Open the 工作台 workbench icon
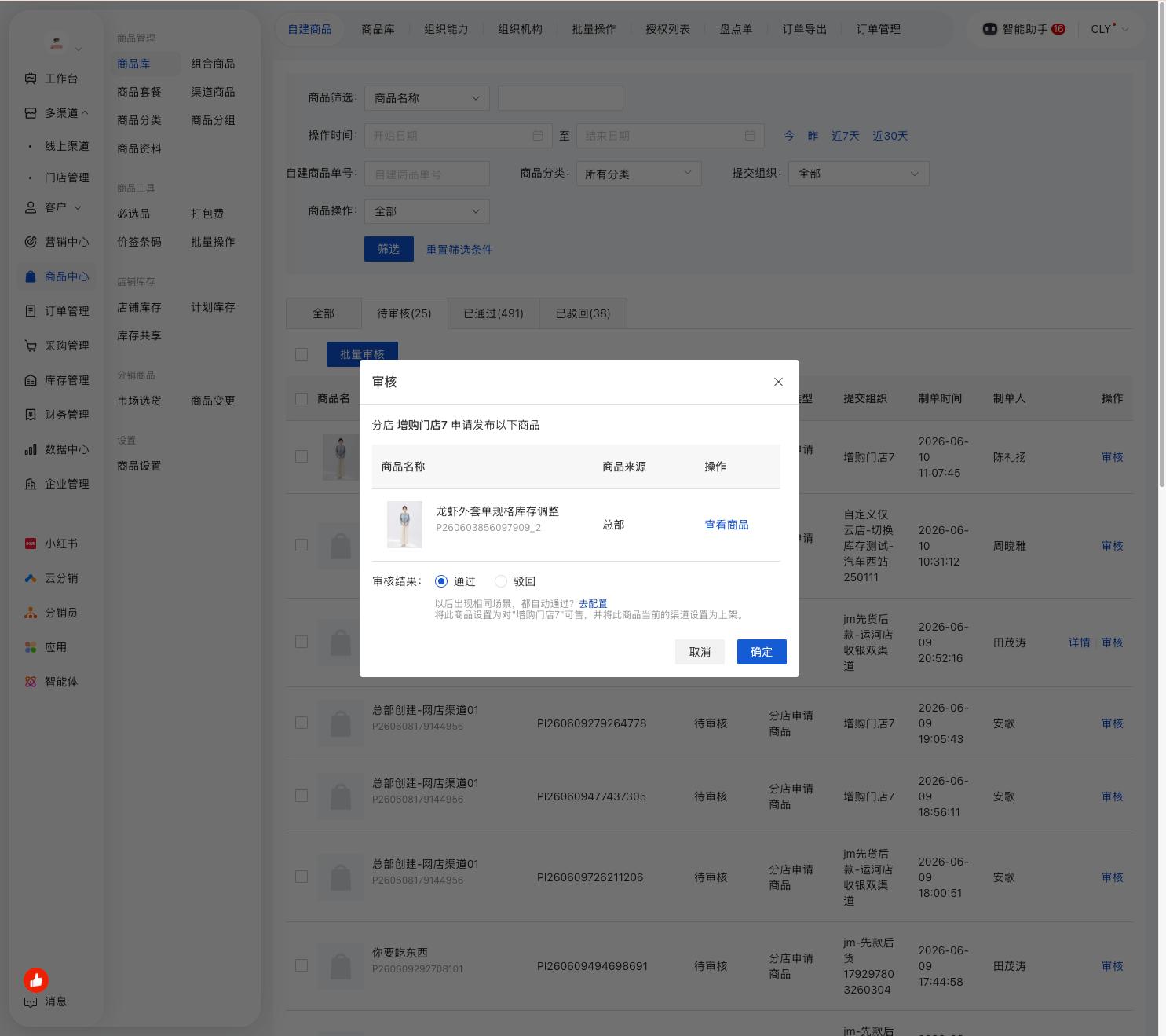Viewport: 1166px width, 1036px height. coord(31,79)
